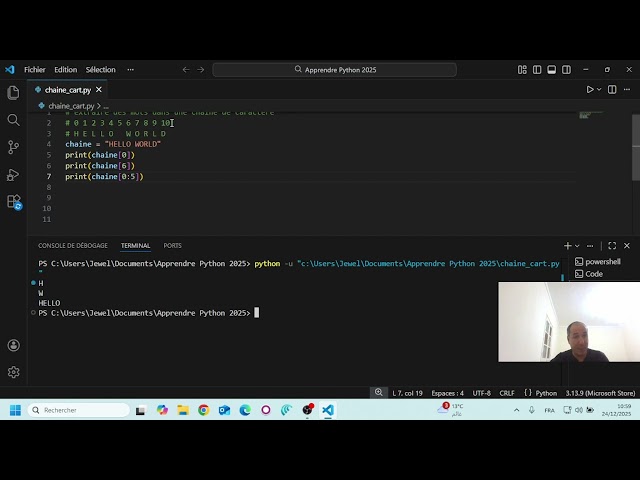Image resolution: width=640 pixels, height=480 pixels.
Task: Close the chaine_cart.py tab
Action: pyautogui.click(x=99, y=89)
